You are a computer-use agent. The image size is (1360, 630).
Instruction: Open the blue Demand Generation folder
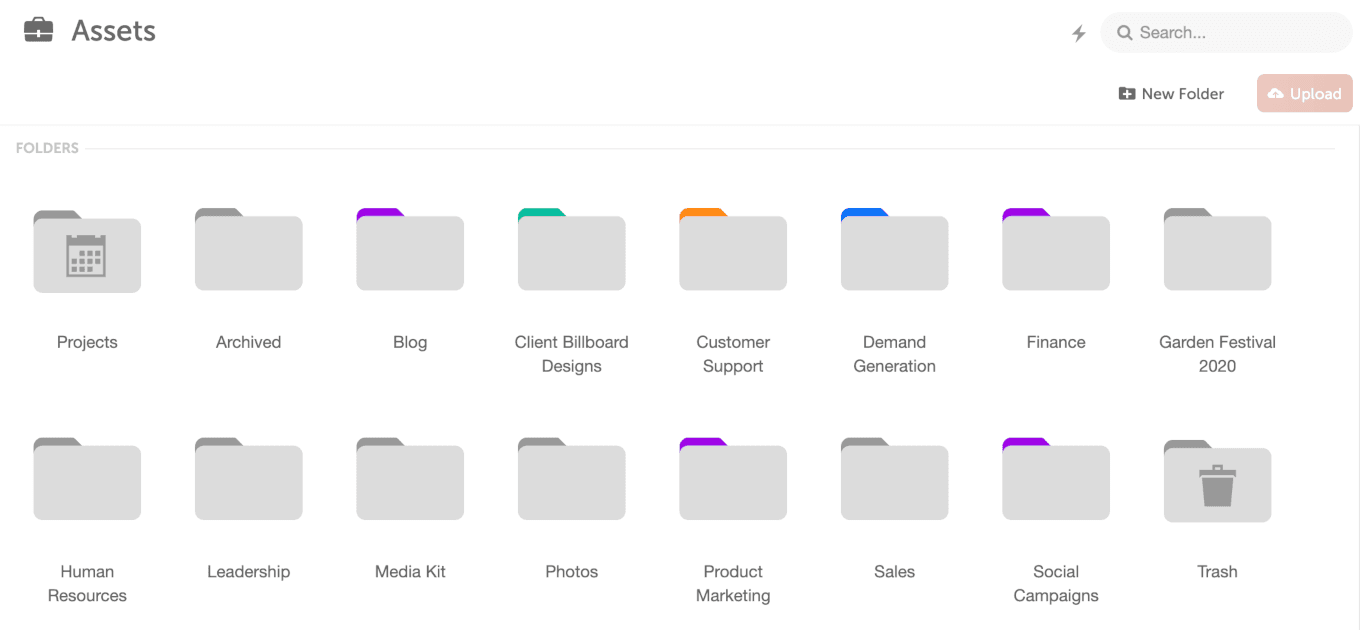[x=894, y=252]
